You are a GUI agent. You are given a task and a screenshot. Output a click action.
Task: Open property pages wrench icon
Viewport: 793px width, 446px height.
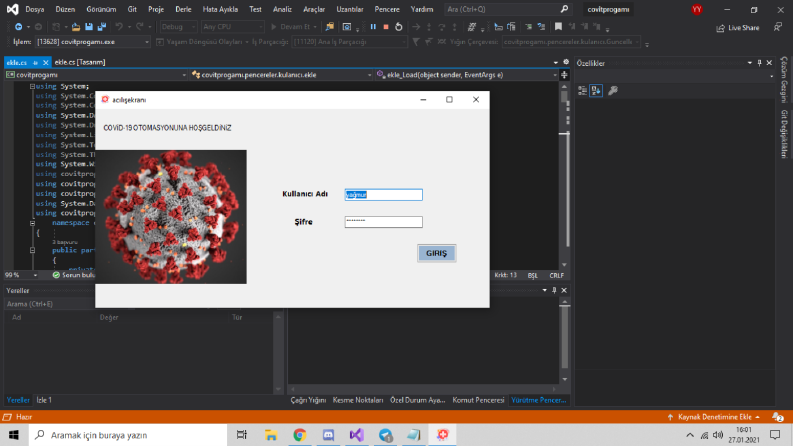613,91
